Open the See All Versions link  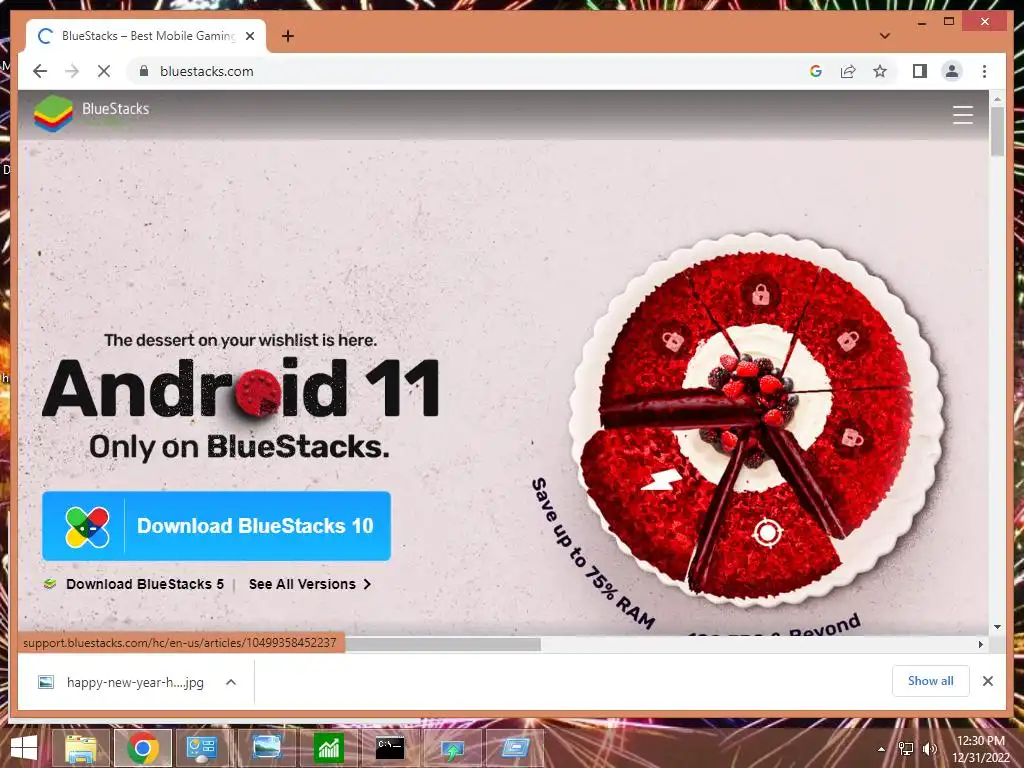pyautogui.click(x=310, y=584)
